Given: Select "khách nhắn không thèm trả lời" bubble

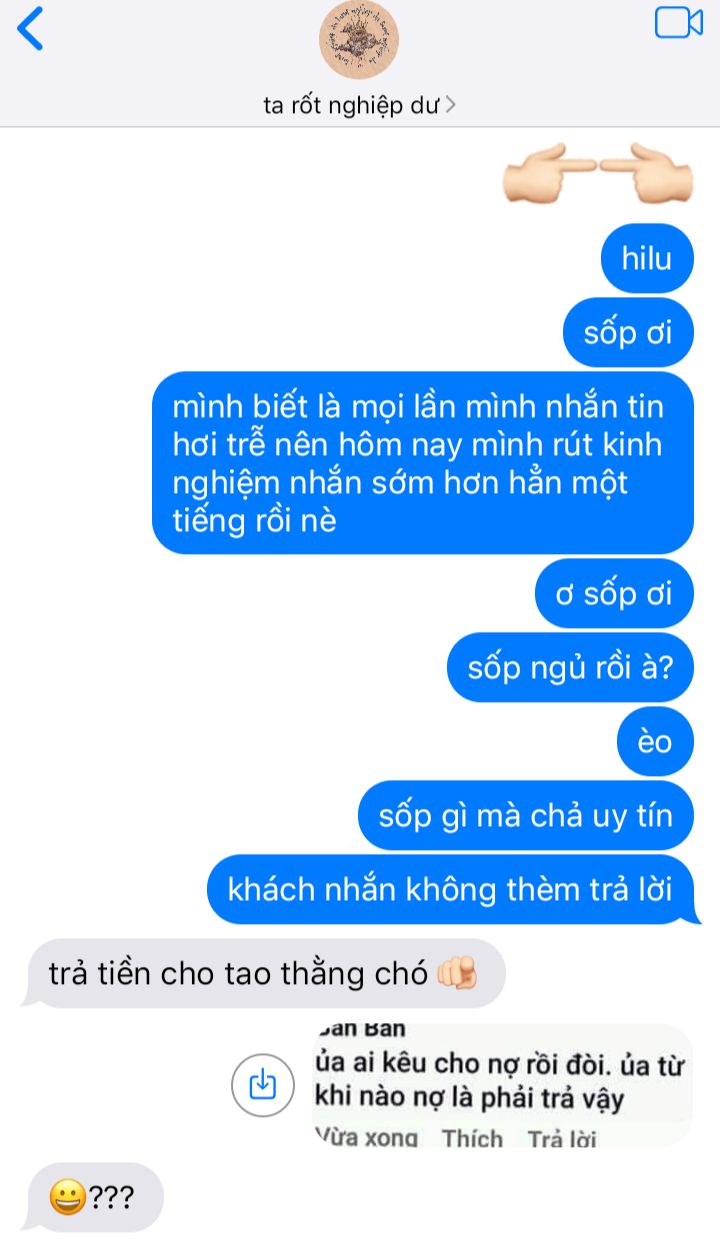Looking at the screenshot, I should click(450, 889).
